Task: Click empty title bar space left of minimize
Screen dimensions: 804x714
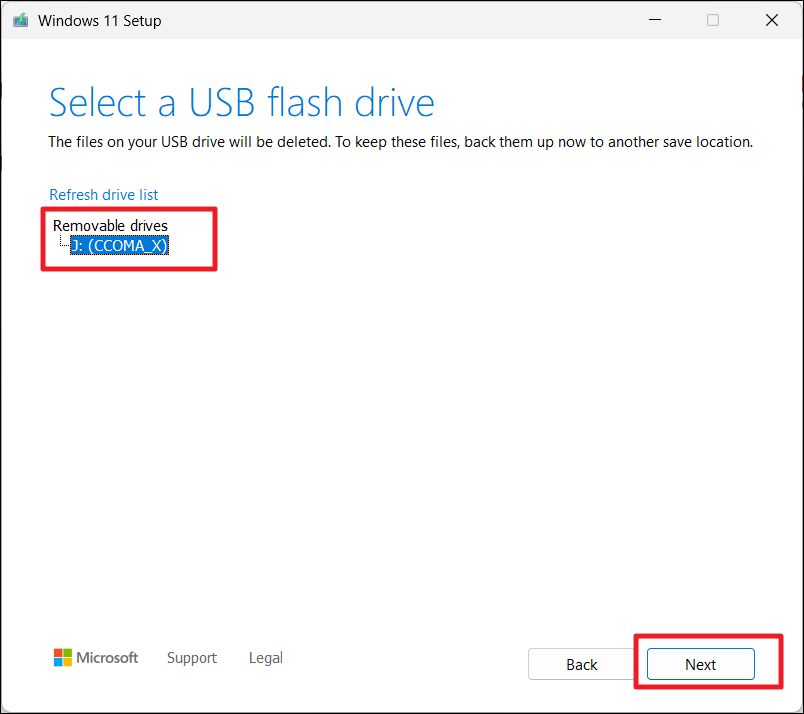Action: pos(400,20)
